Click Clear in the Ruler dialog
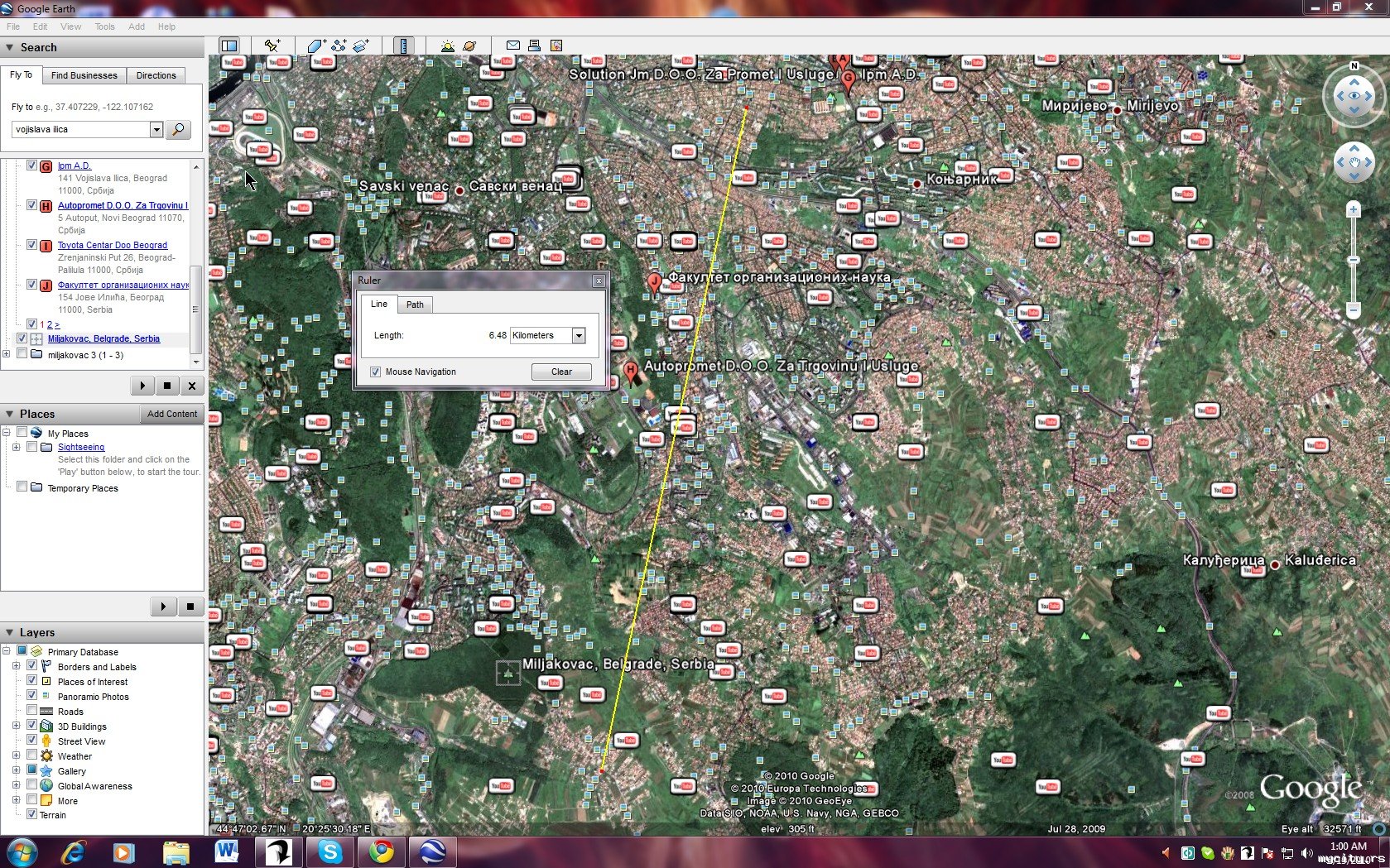This screenshot has height=868, width=1390. click(561, 372)
